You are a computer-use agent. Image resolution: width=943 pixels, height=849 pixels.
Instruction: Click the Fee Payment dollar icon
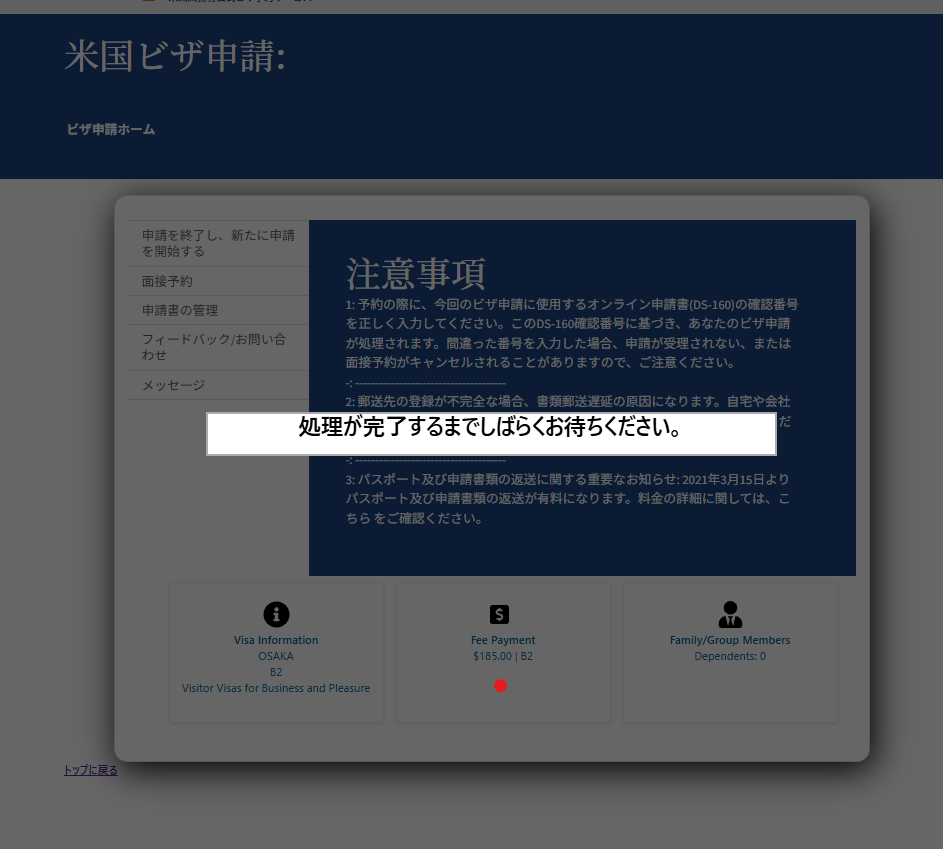[500, 614]
